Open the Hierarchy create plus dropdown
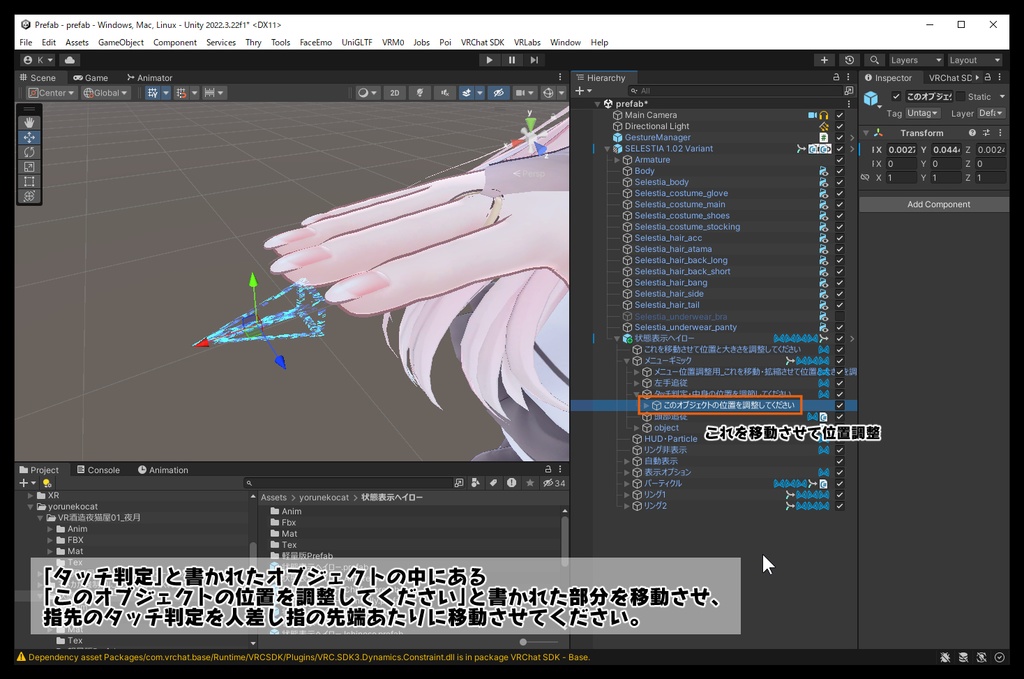 (583, 91)
